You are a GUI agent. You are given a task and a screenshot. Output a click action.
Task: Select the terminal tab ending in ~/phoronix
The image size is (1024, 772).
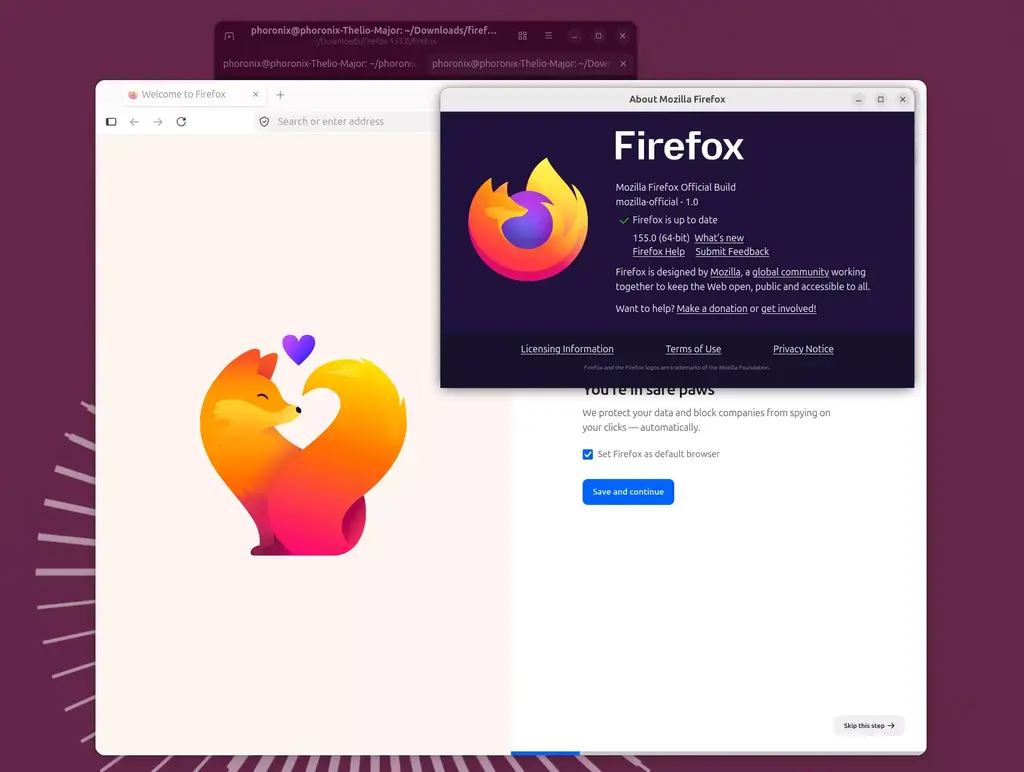click(319, 63)
